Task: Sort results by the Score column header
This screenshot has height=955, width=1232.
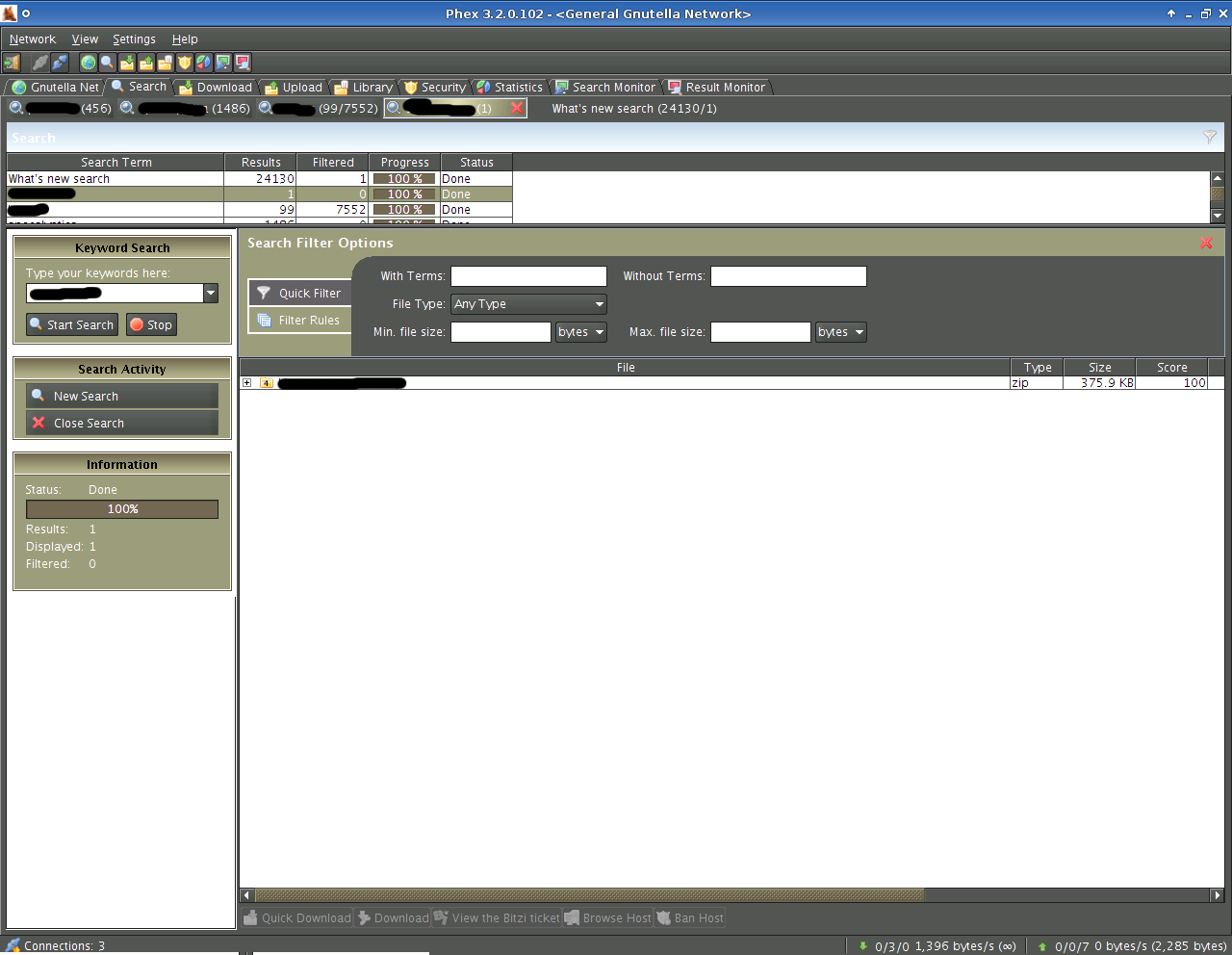Action: [x=1171, y=368]
